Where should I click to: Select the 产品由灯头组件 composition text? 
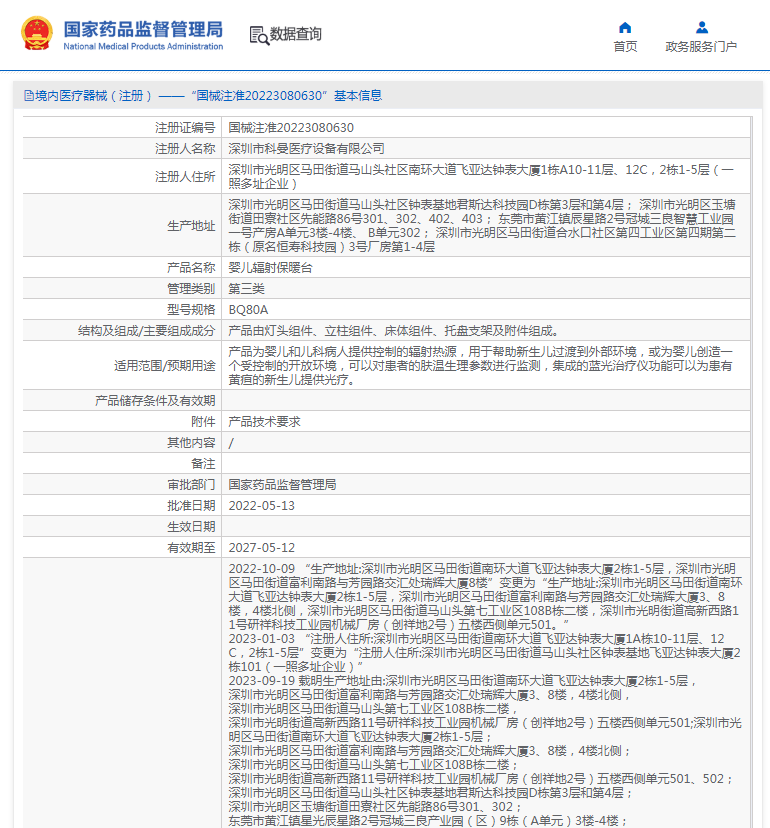[394, 331]
